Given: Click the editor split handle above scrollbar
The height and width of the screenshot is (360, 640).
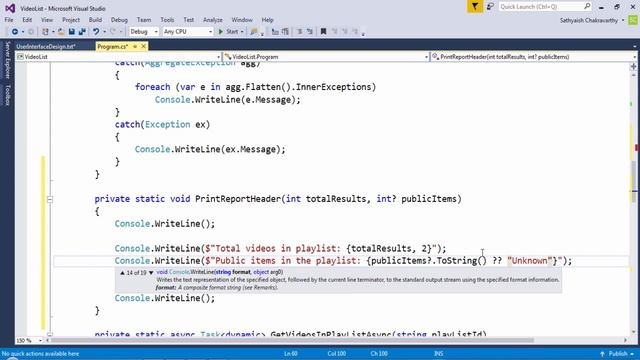Looking at the screenshot, I should (x=634, y=66).
